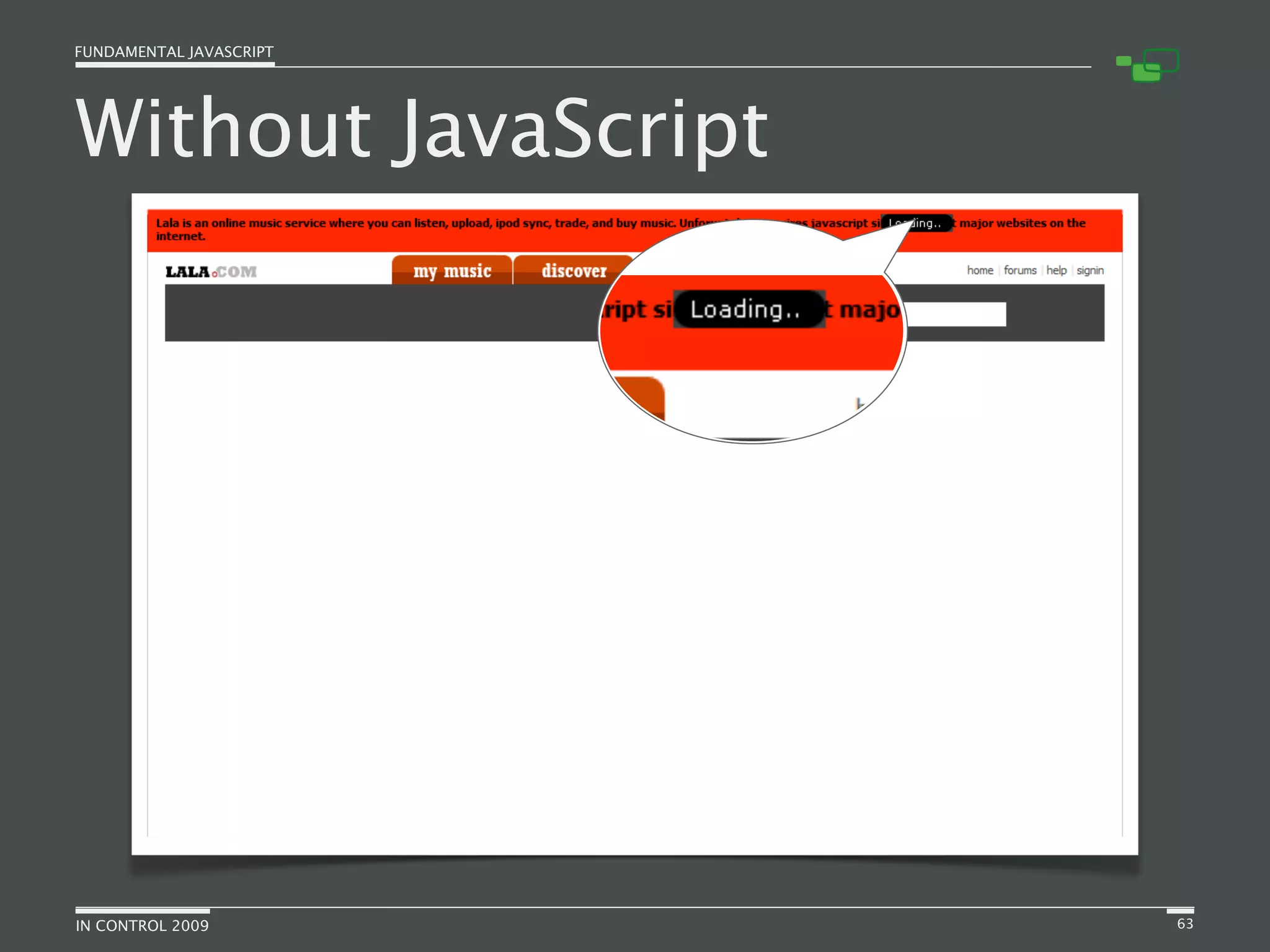Open the forums link

coord(1020,270)
